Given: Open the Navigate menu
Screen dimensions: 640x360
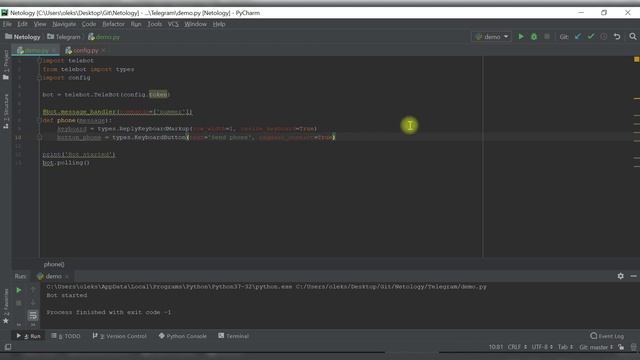Looking at the screenshot, I should [x=64, y=24].
